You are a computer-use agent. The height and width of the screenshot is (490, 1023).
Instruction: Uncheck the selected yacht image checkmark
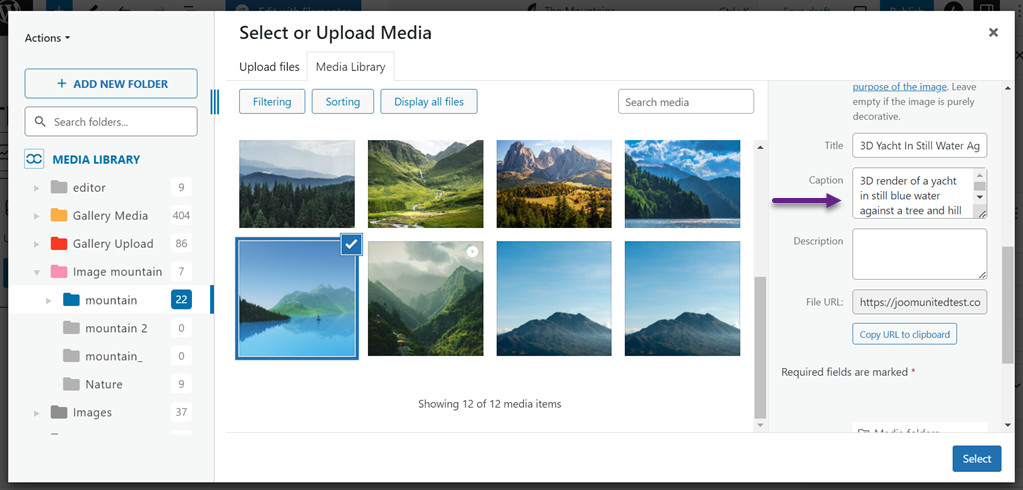coord(351,245)
